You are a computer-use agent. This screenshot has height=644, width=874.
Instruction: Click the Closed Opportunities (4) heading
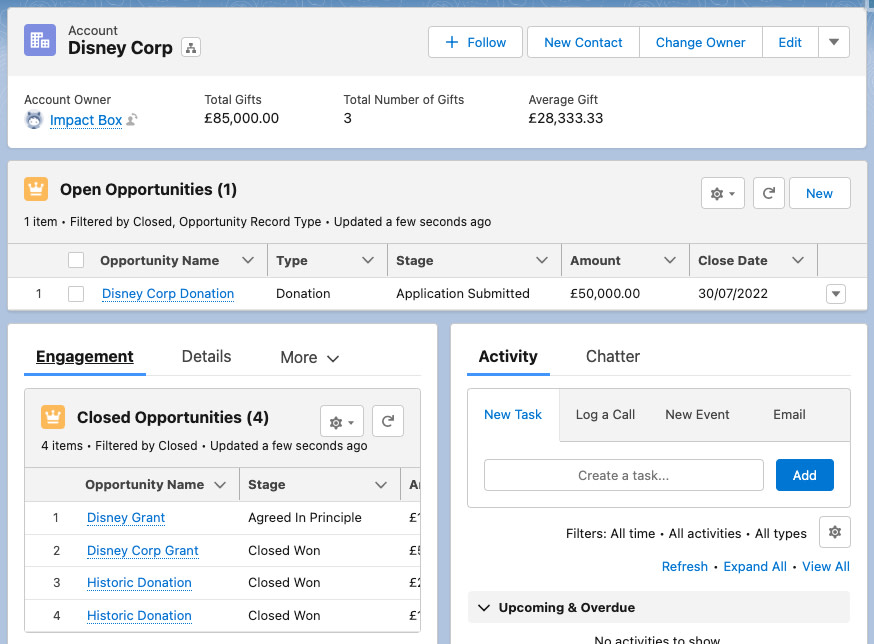(173, 417)
